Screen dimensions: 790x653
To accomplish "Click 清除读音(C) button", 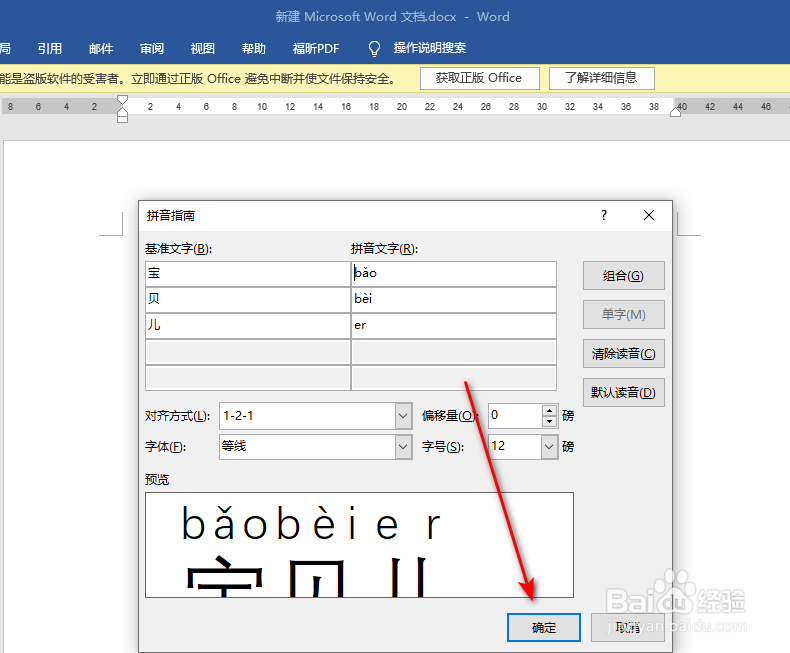I will (x=624, y=354).
